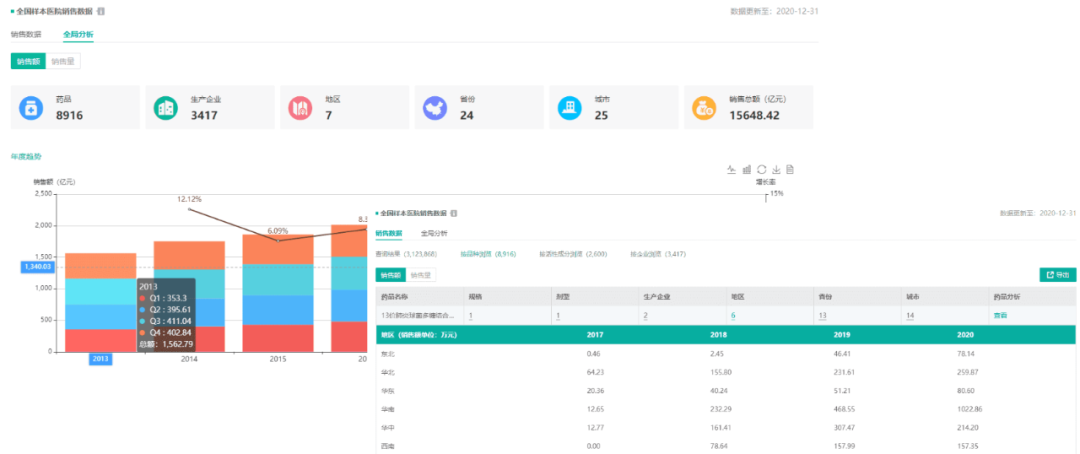Click the 地区 pink map icon
1080x454 pixels.
coord(299,108)
